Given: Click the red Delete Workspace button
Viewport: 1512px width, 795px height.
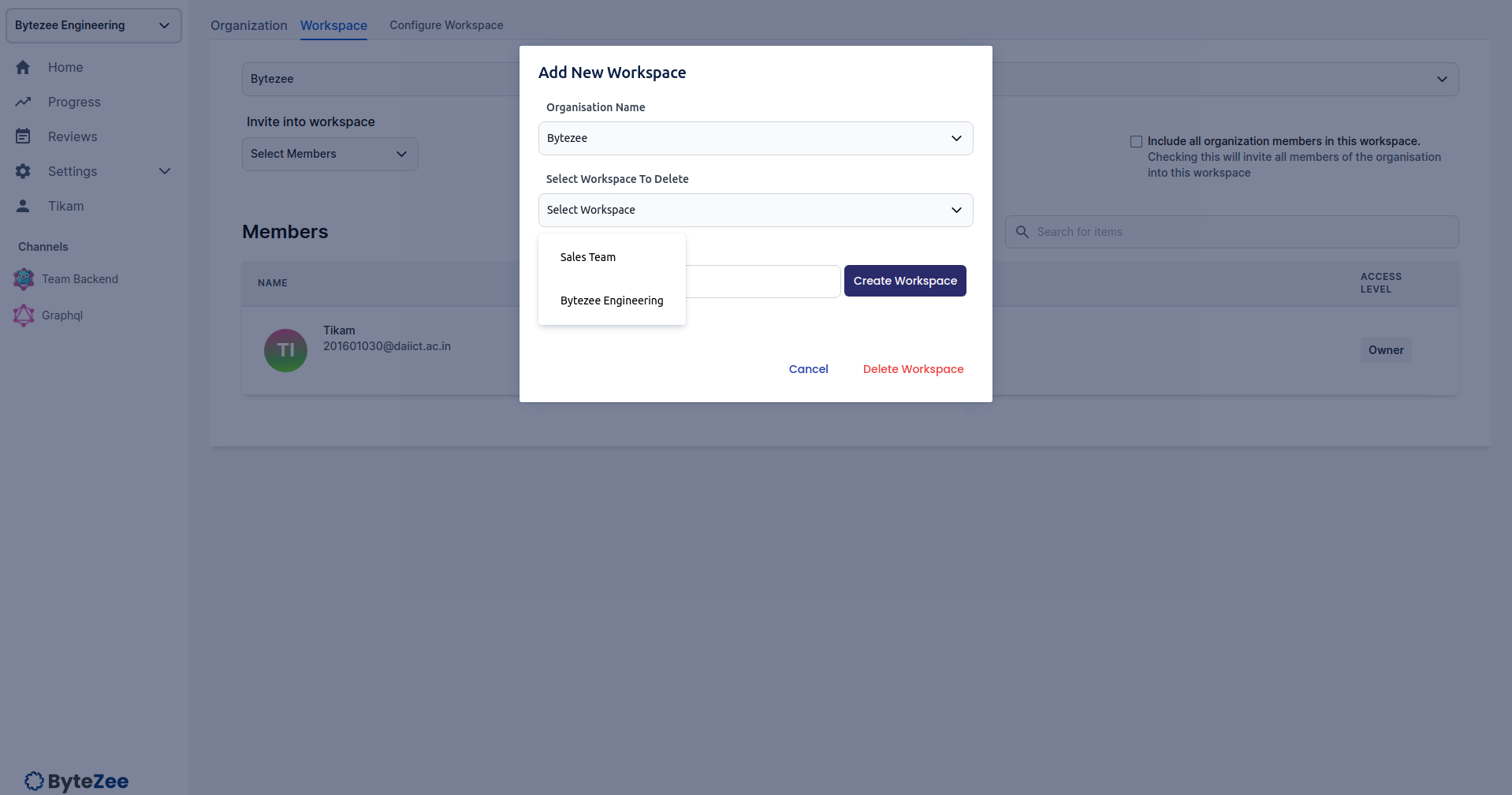Looking at the screenshot, I should [913, 369].
